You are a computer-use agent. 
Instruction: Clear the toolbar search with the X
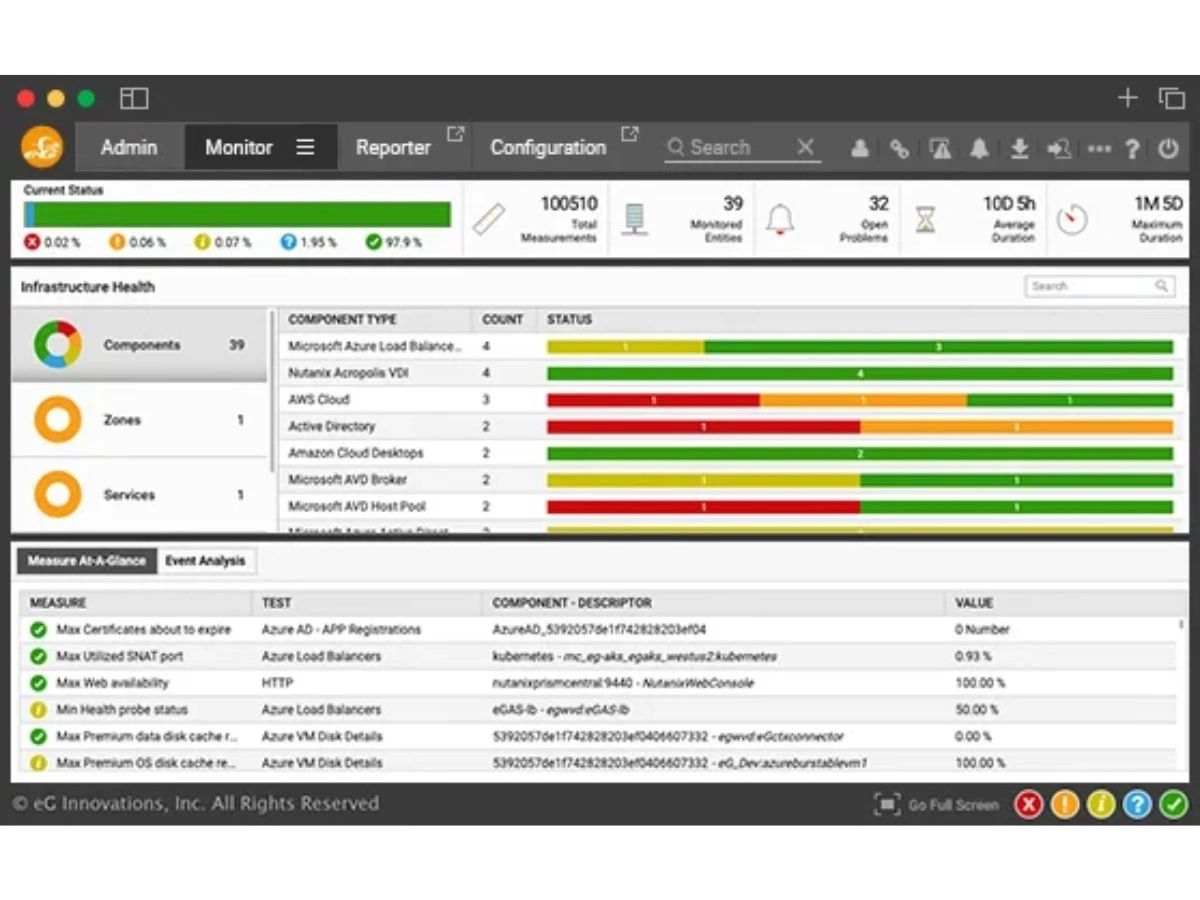[x=805, y=147]
